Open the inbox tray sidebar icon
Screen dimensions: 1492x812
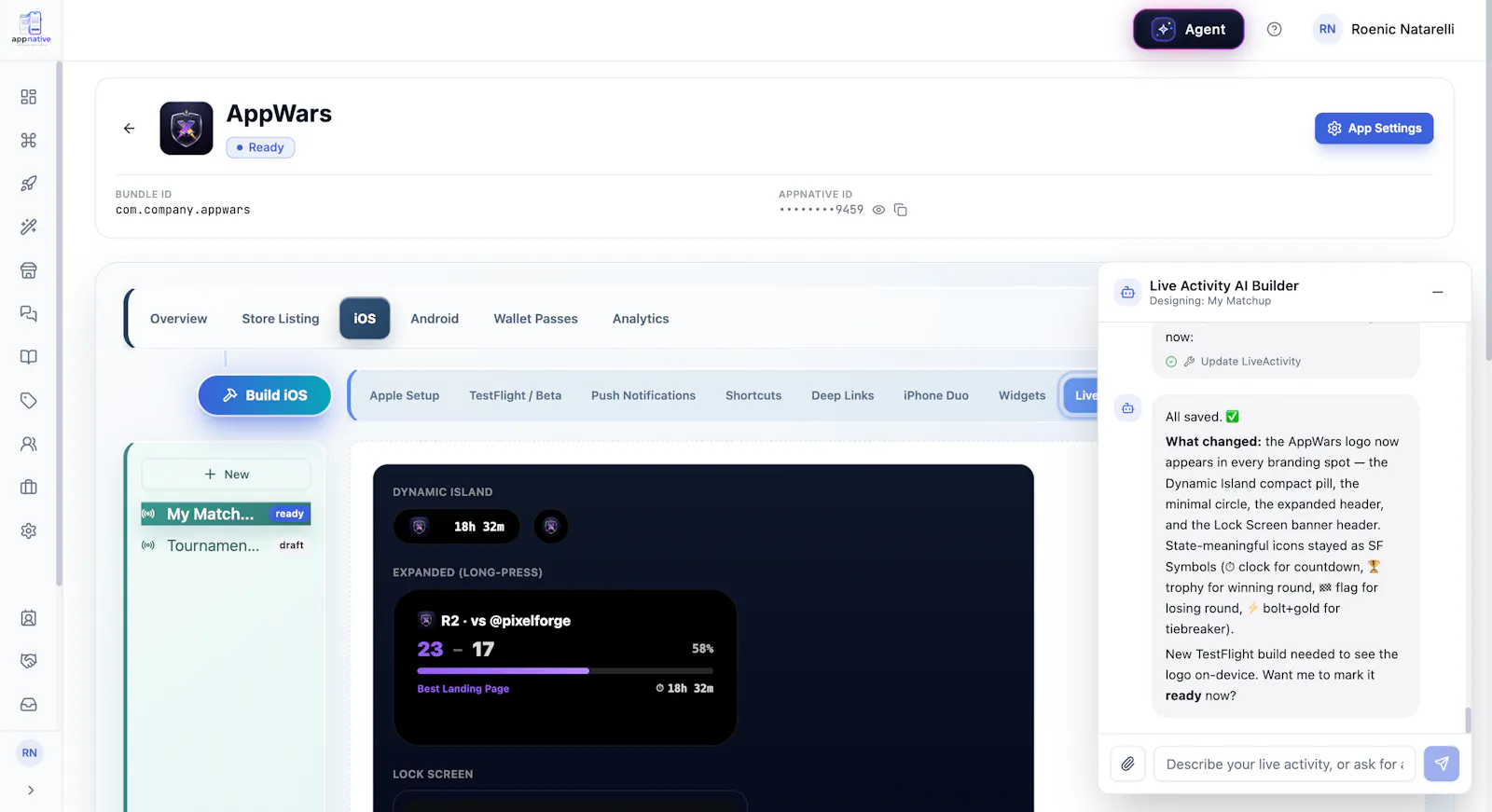(x=29, y=705)
